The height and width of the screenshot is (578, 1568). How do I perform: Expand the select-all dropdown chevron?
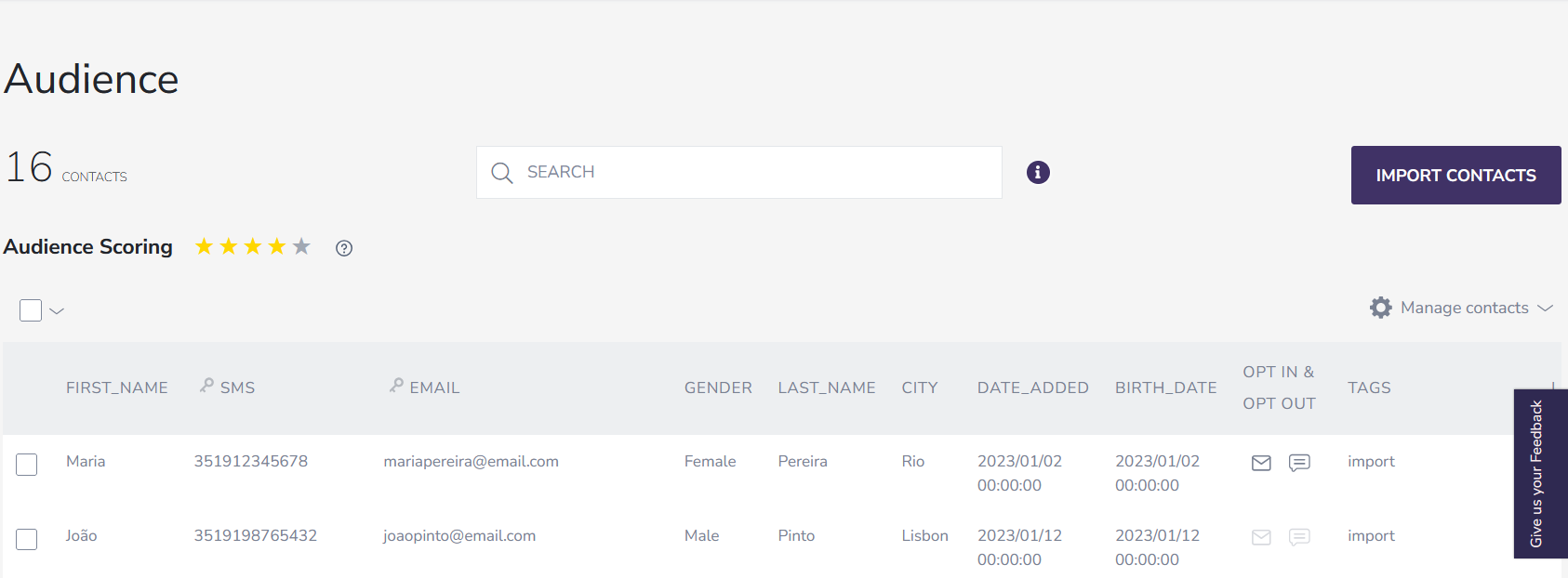[57, 311]
